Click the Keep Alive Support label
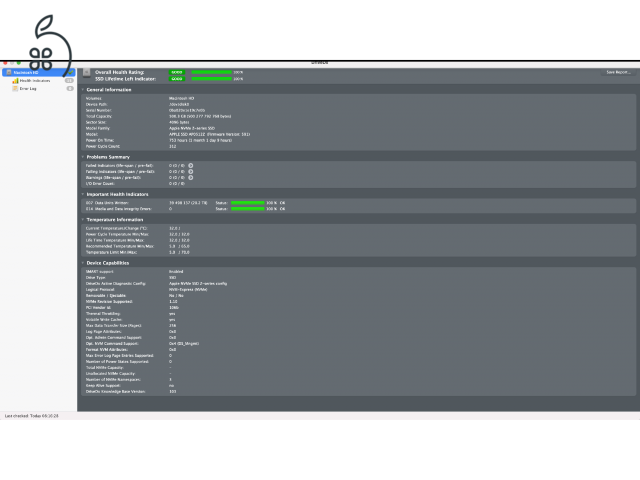 tap(103, 386)
